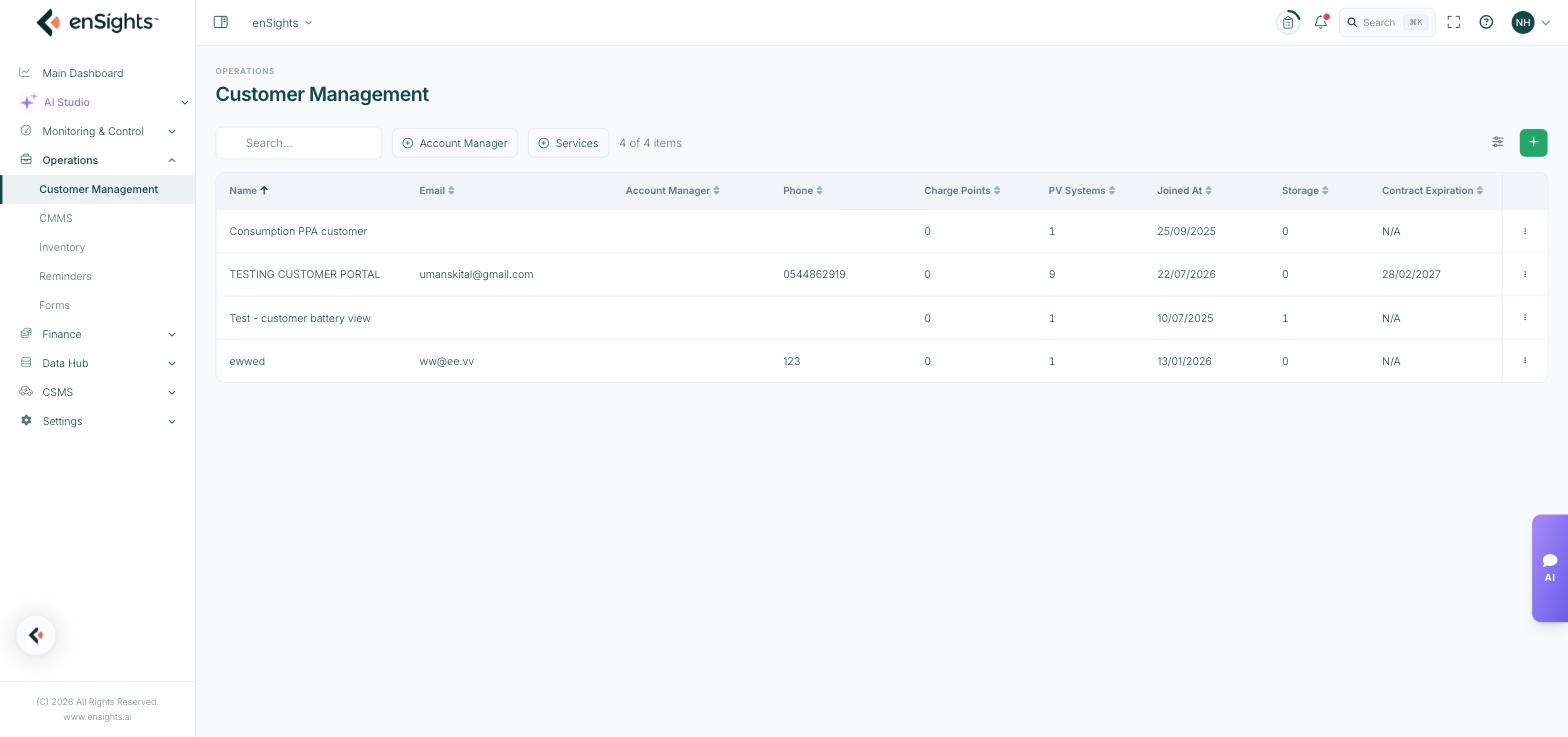The image size is (1568, 737).
Task: Open the clipboard tasks icon in header
Action: pyautogui.click(x=1288, y=22)
